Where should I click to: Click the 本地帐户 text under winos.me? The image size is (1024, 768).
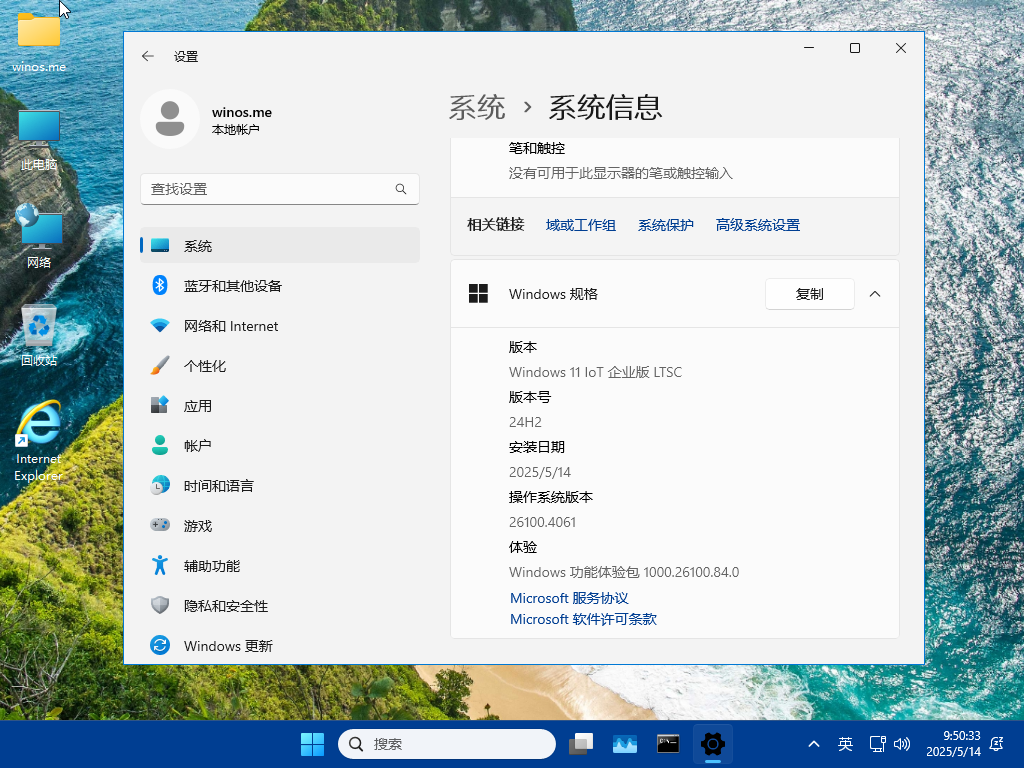(x=235, y=130)
